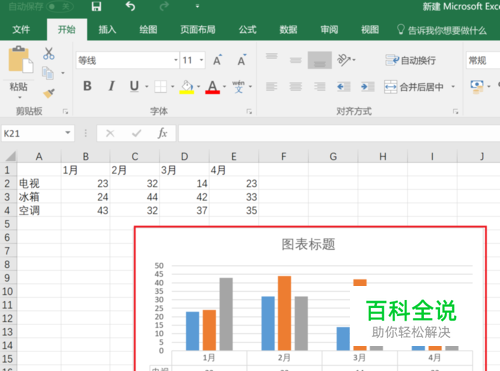Screen dimensions: 500x371
Task: Click the wén phonetic guide icon
Action: click(x=238, y=86)
